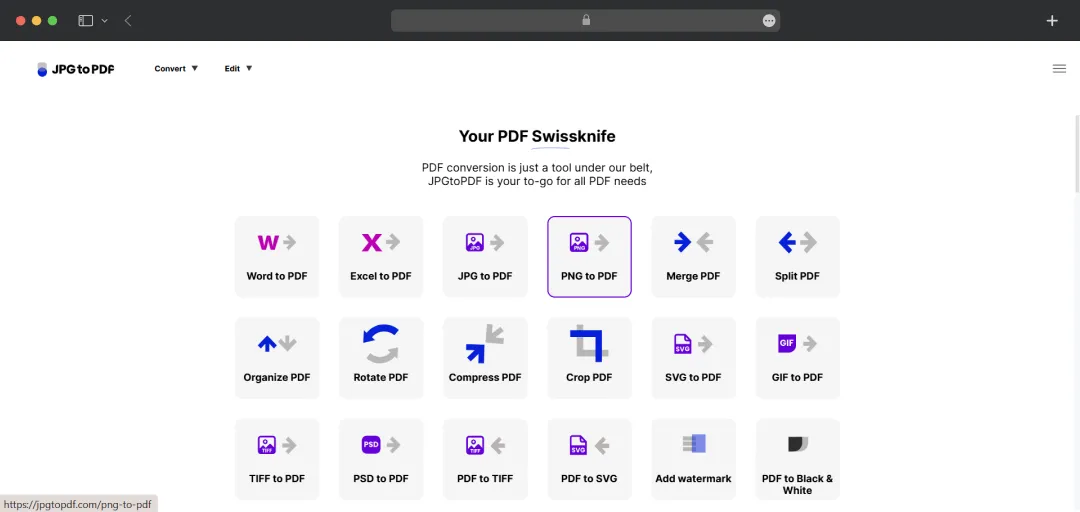
Task: Open the Compress PDF inward arrows icon
Action: (x=485, y=344)
